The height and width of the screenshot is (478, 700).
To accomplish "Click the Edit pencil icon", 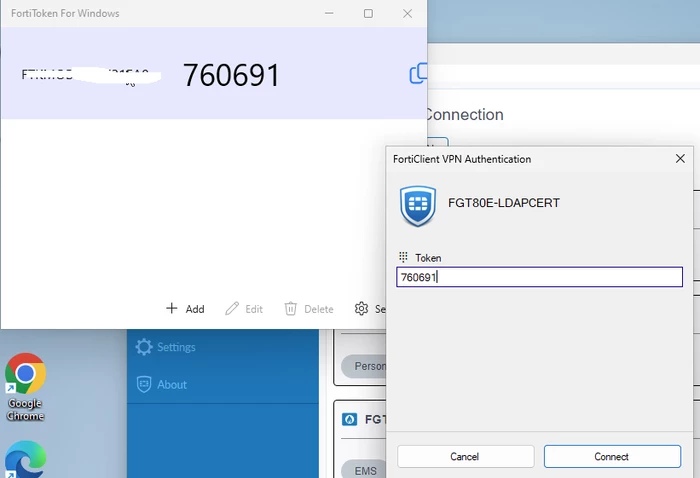I will pyautogui.click(x=232, y=308).
